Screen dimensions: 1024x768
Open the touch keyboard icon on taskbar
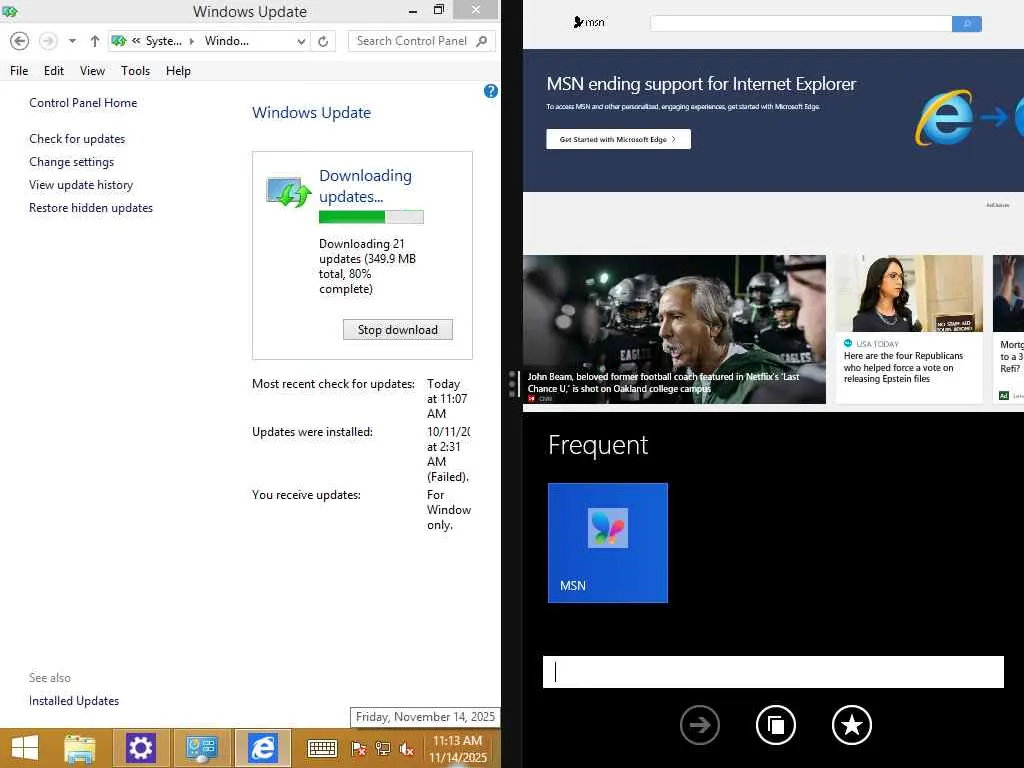pos(322,748)
